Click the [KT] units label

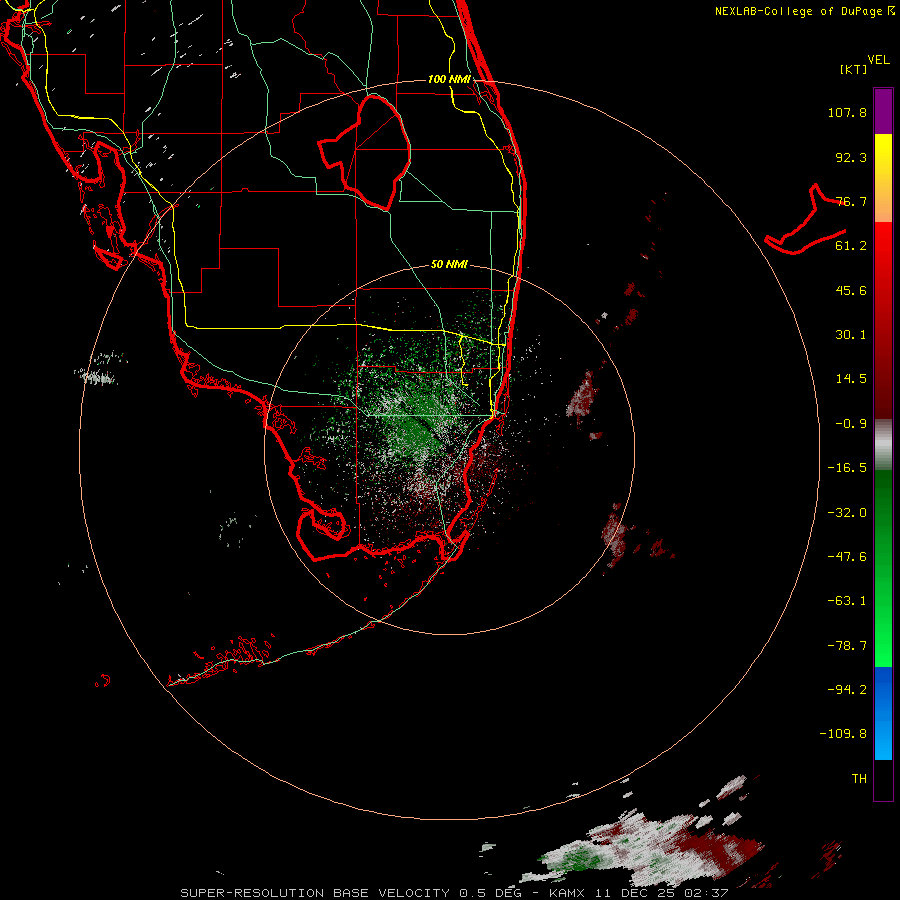pos(853,69)
